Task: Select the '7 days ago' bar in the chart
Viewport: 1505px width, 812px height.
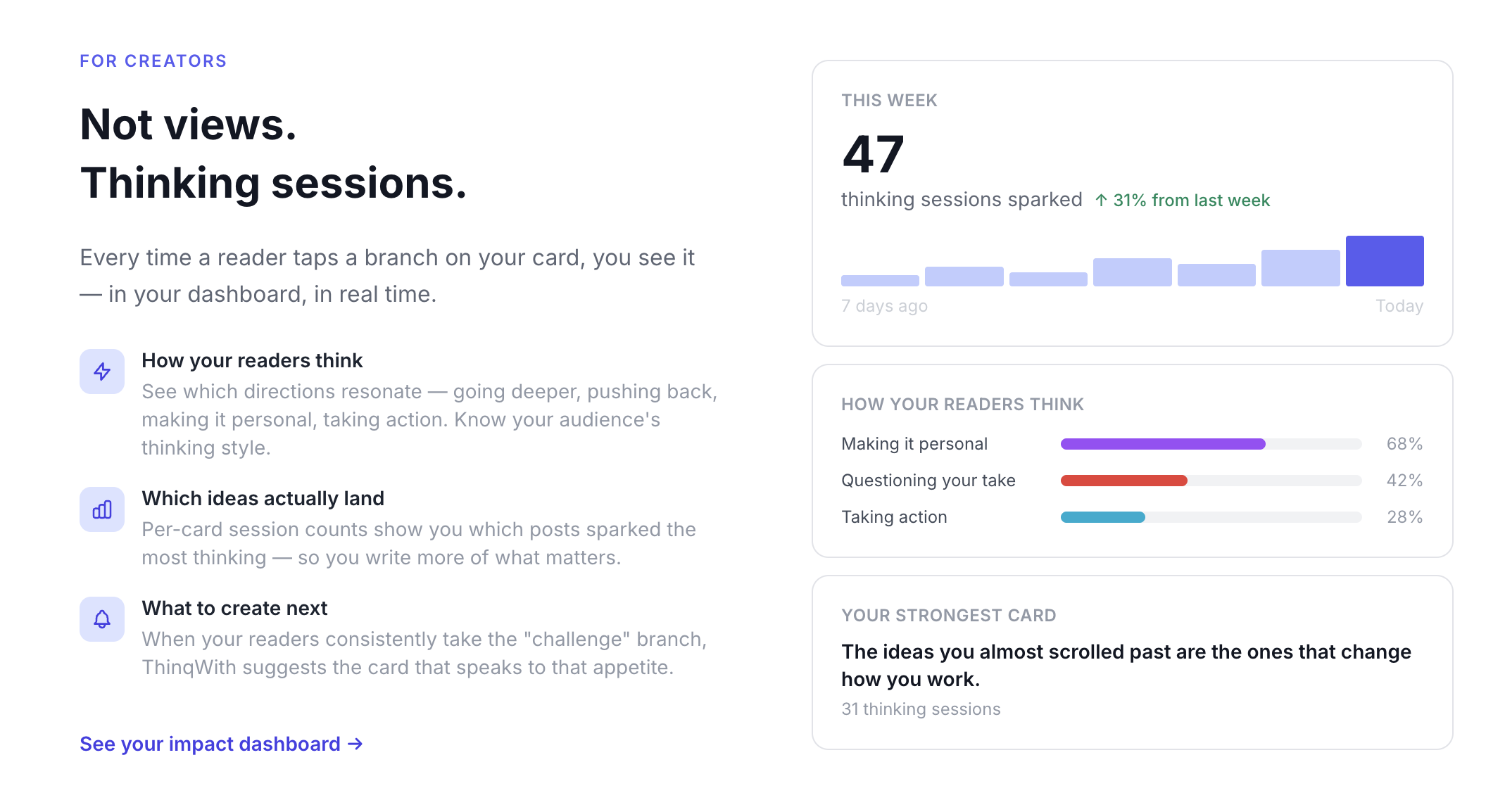Action: point(880,279)
